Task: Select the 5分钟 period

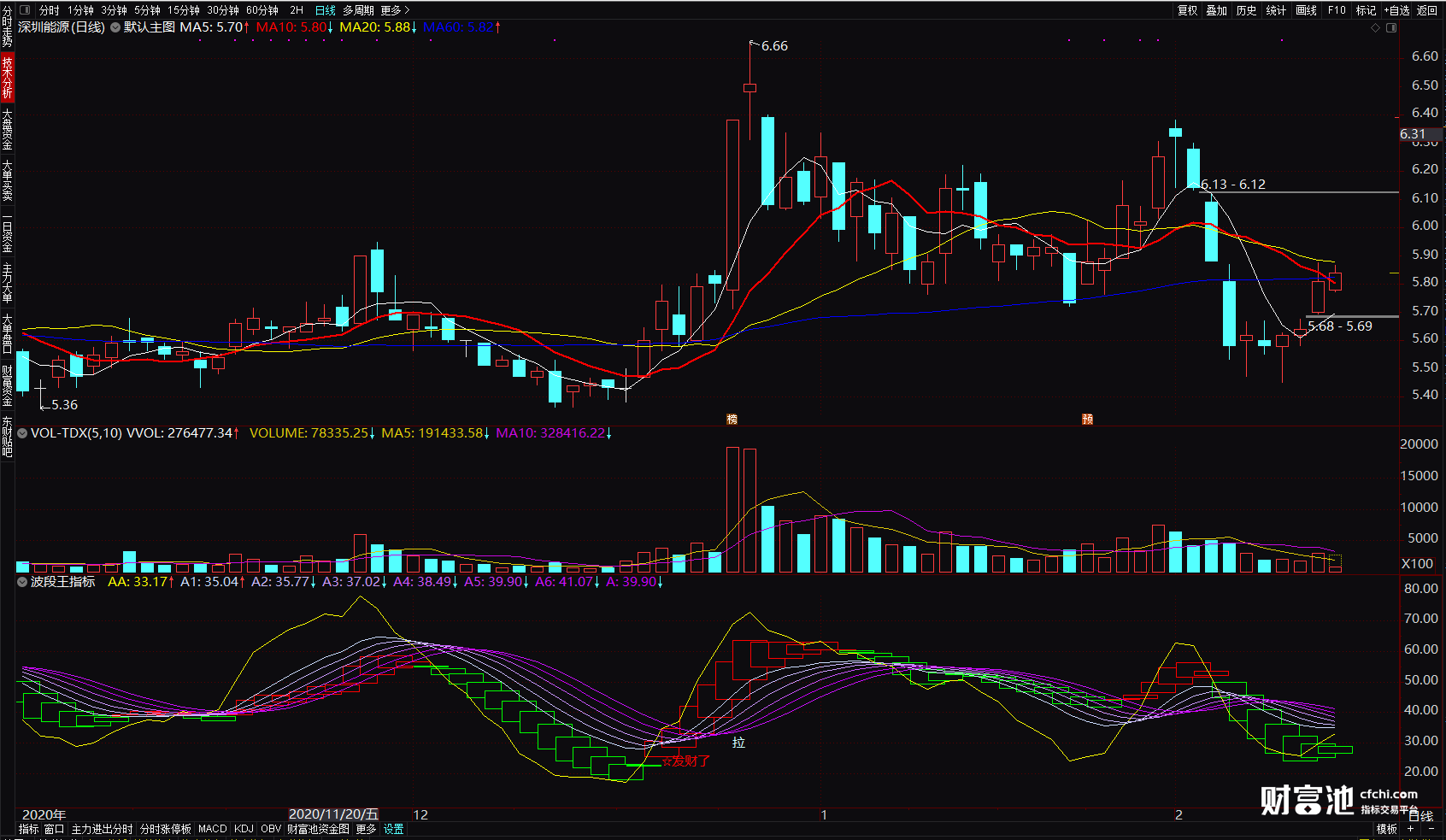Action: click(x=148, y=10)
